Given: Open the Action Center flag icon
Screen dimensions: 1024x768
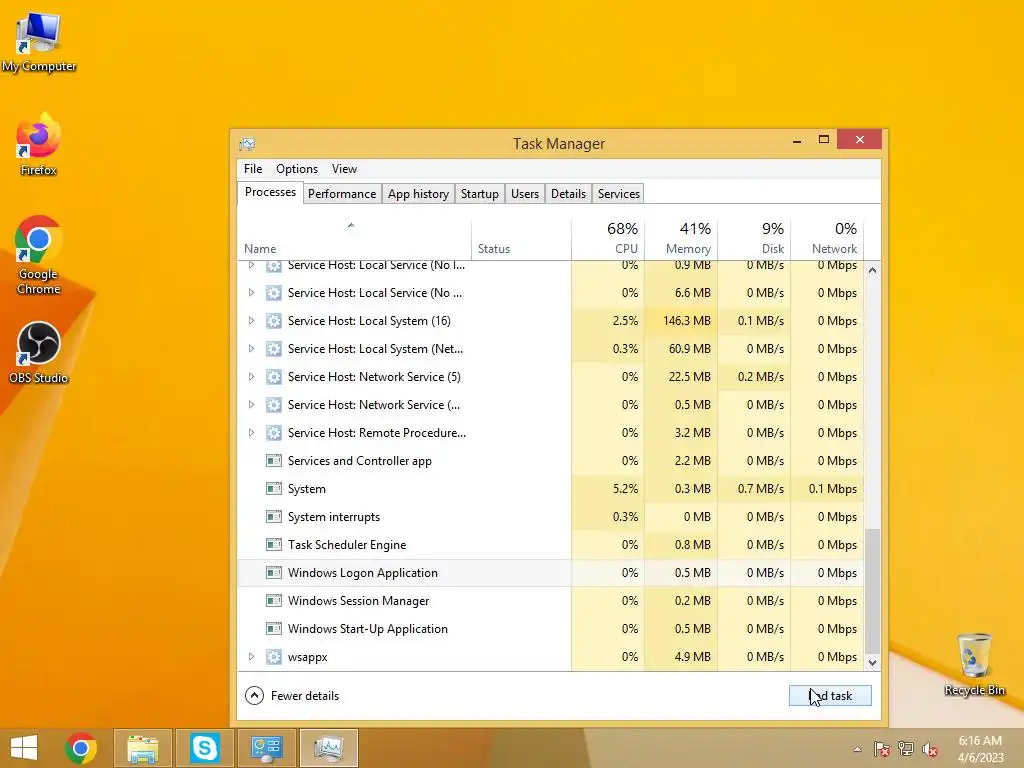Looking at the screenshot, I should pyautogui.click(x=881, y=749).
